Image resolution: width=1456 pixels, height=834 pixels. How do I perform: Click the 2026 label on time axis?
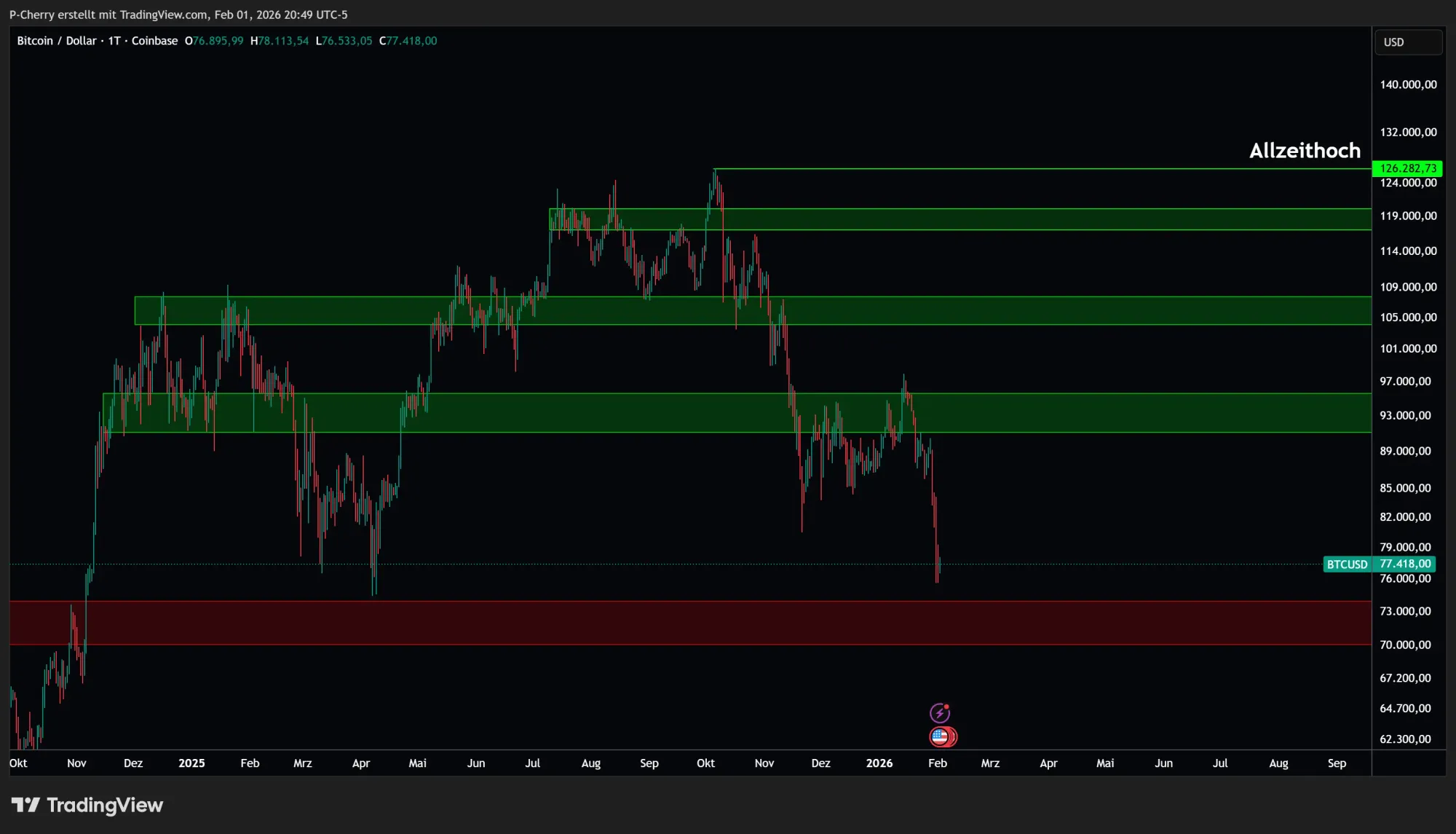click(x=879, y=763)
